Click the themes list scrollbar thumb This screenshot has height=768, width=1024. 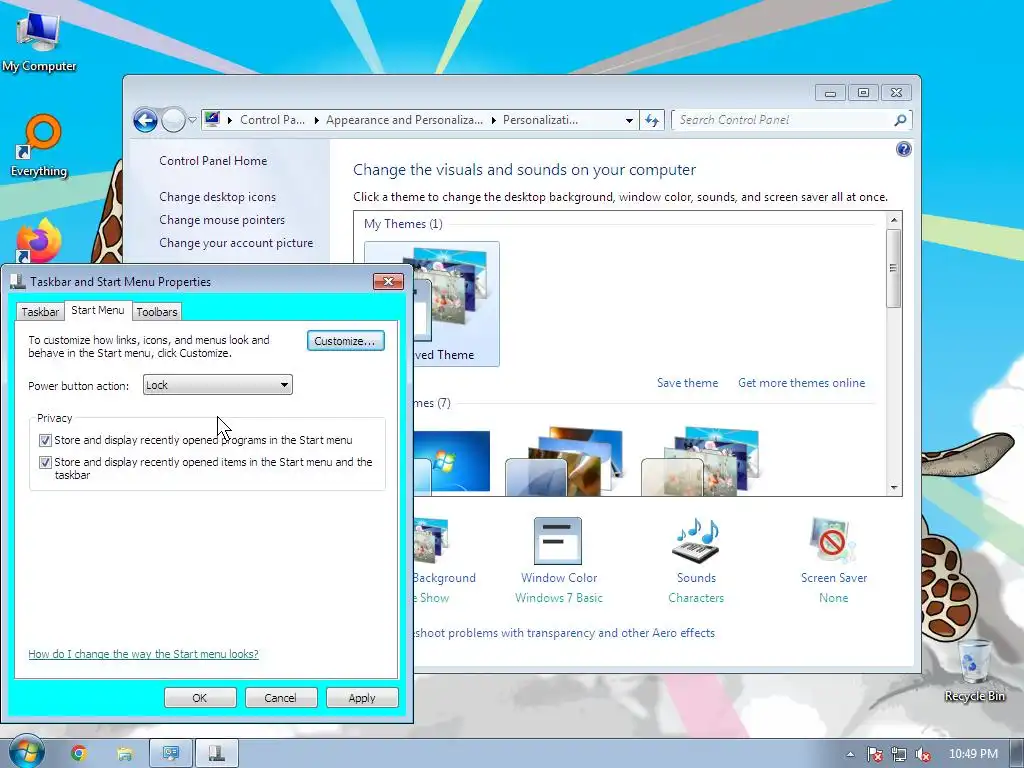pyautogui.click(x=894, y=268)
